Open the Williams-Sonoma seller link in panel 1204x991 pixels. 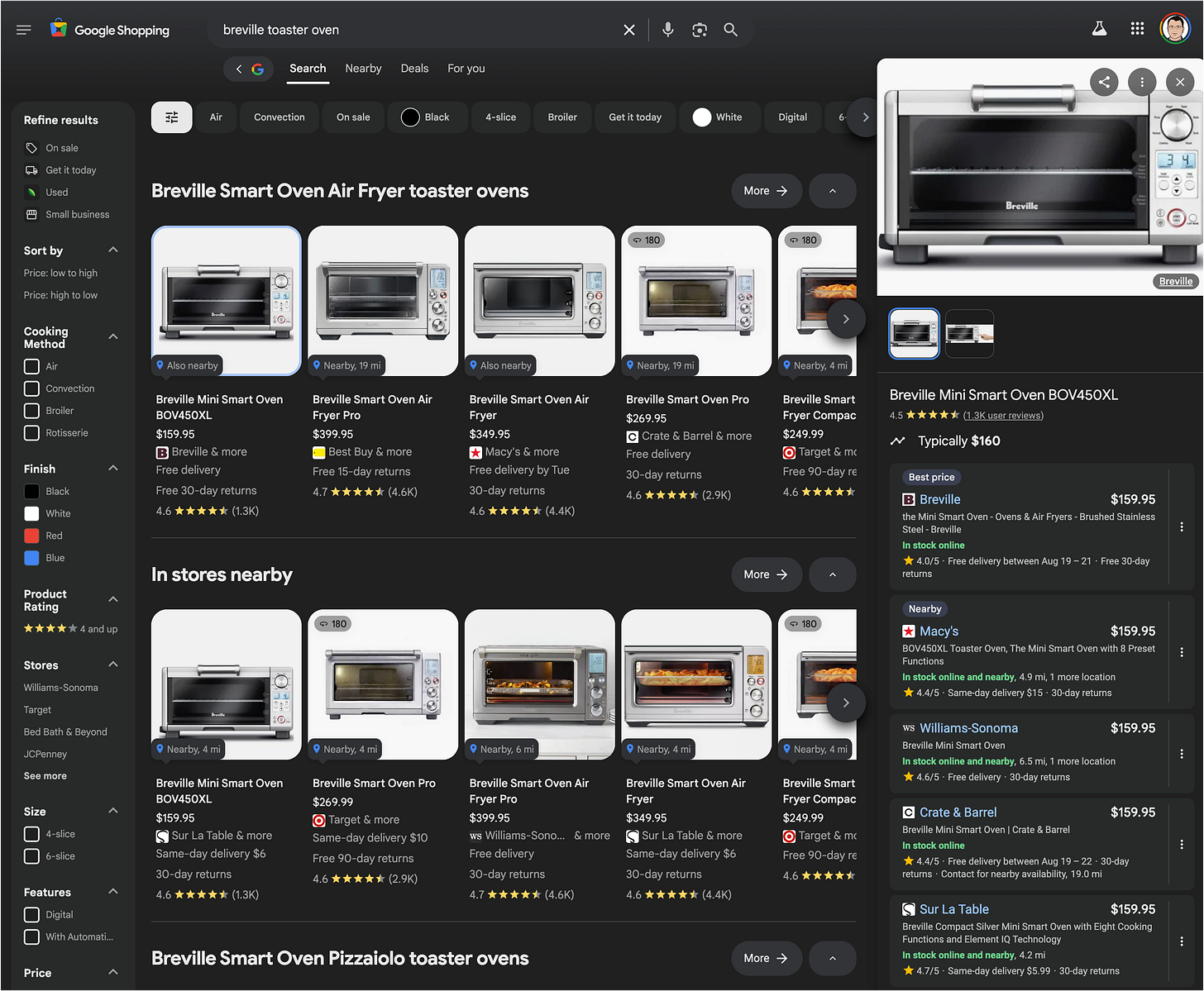(968, 728)
